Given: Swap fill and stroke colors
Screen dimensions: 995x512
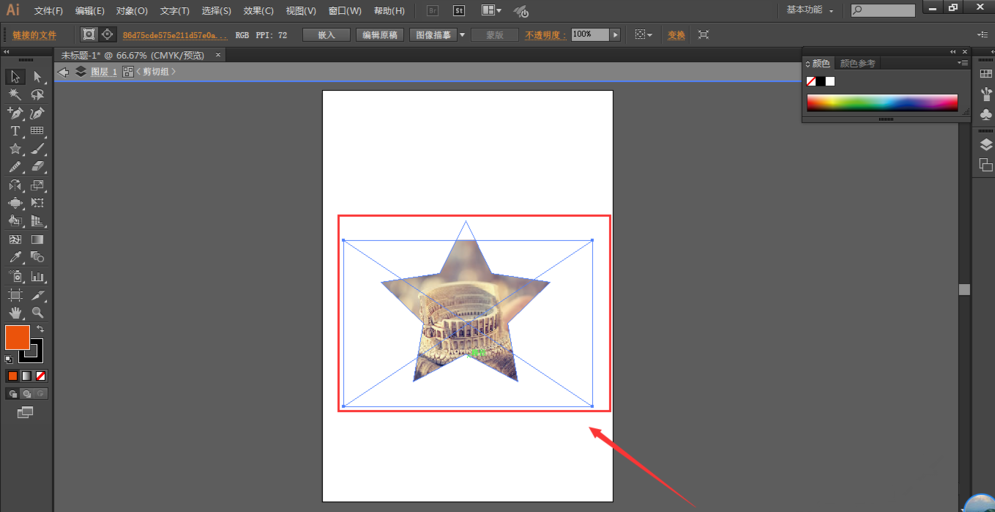Looking at the screenshot, I should click(41, 329).
